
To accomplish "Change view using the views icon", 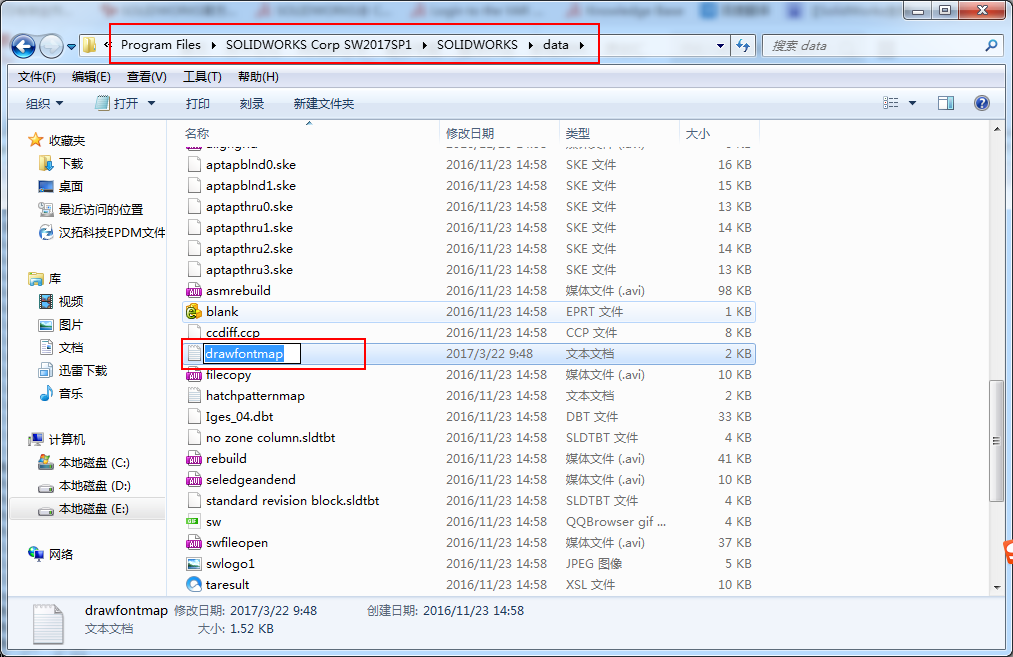I will coord(890,103).
